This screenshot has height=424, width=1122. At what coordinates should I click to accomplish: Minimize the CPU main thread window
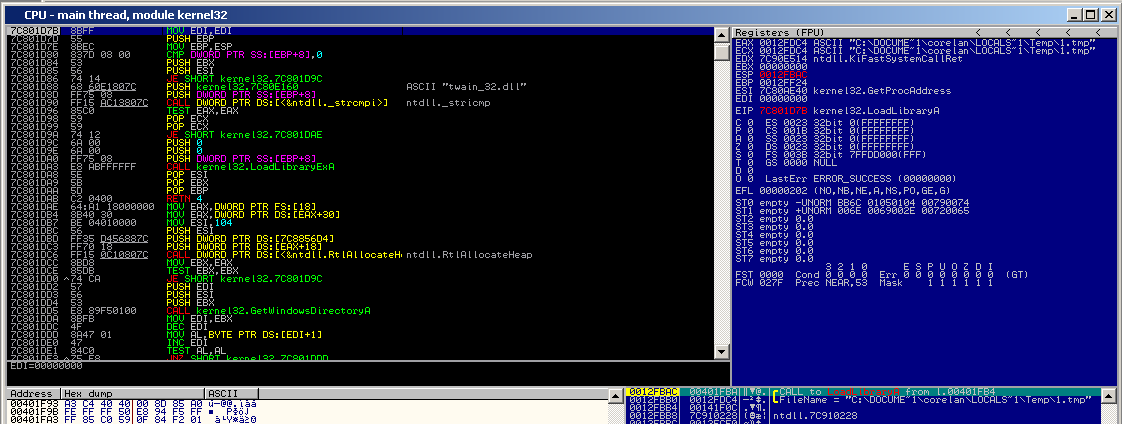pyautogui.click(x=1076, y=16)
